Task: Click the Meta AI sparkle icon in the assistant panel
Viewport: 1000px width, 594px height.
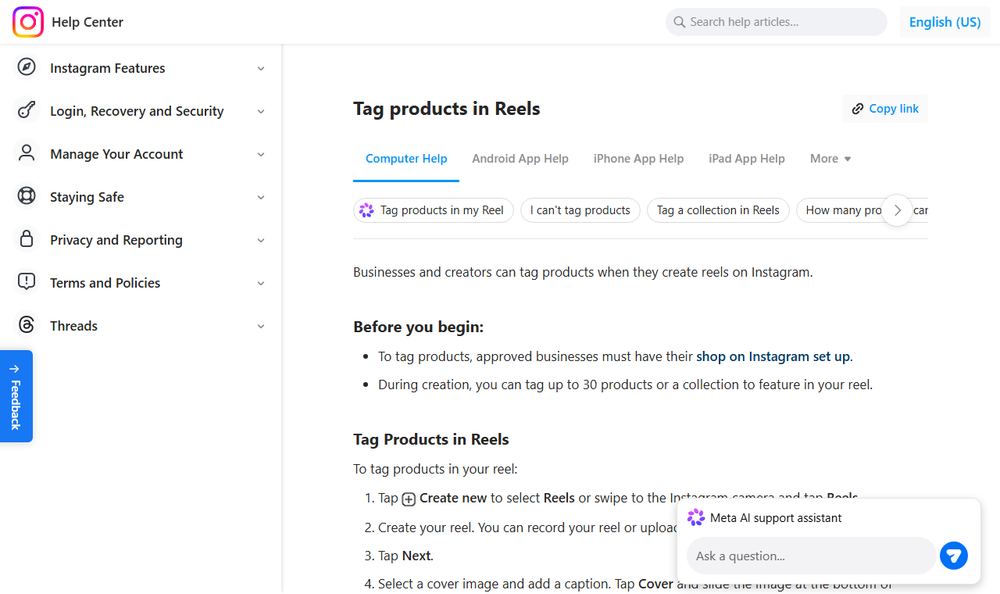Action: 696,517
